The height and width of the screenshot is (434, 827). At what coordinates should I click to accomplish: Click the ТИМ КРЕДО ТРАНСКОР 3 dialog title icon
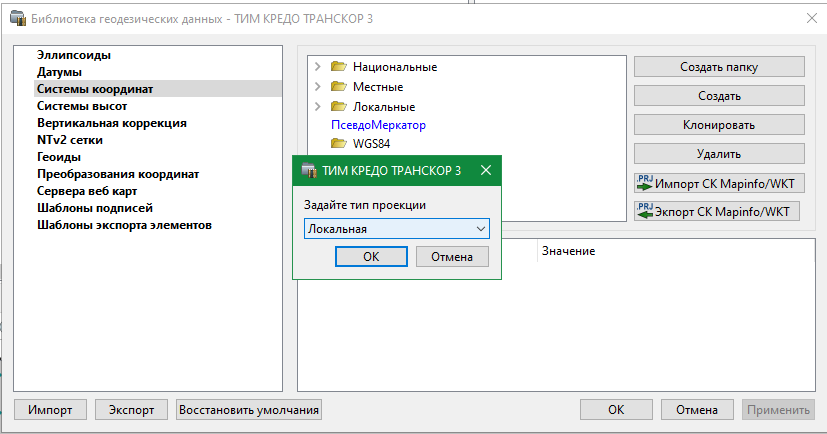[309, 170]
